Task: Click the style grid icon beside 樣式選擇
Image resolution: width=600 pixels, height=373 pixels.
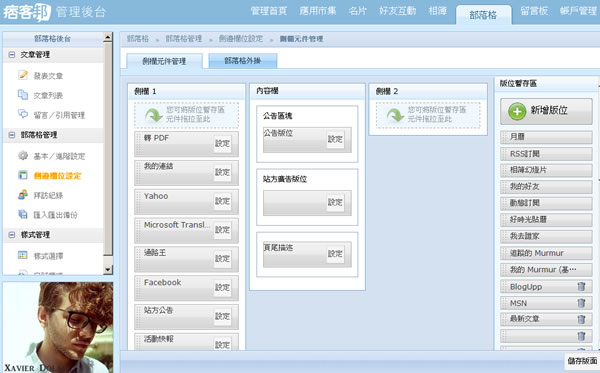Action: [x=23, y=255]
